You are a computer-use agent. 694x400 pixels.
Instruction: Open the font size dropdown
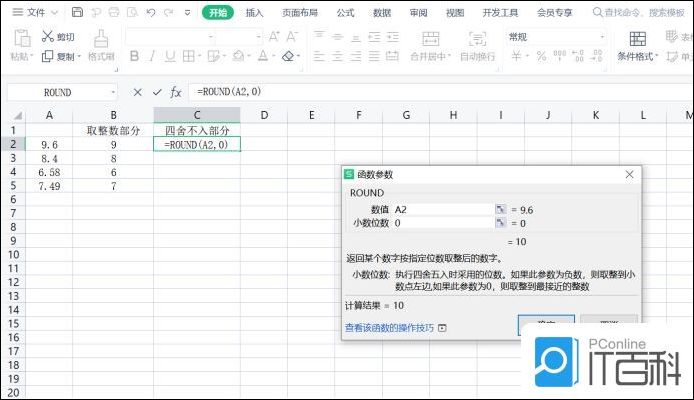(259, 37)
